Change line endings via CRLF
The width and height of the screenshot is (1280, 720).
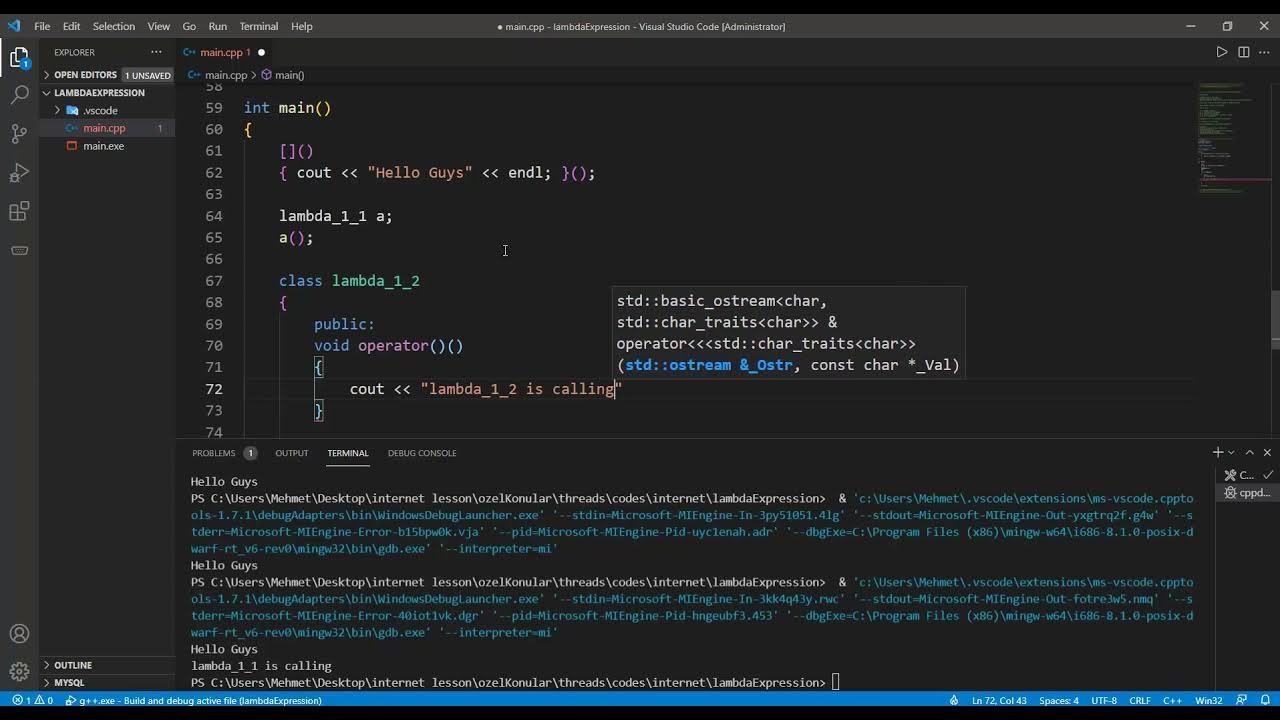(1140, 701)
